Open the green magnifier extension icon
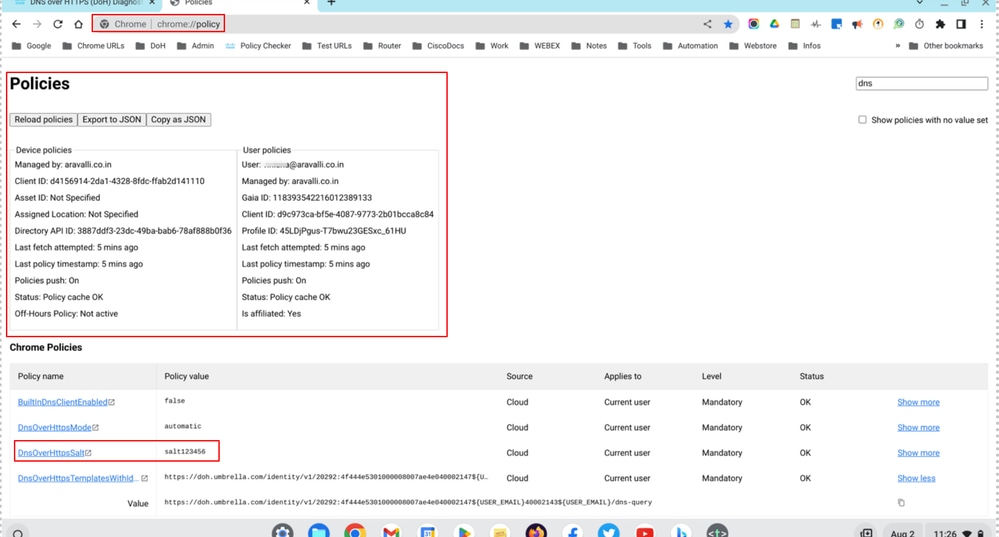Screen dimensions: 999x537 pyautogui.click(x=898, y=24)
